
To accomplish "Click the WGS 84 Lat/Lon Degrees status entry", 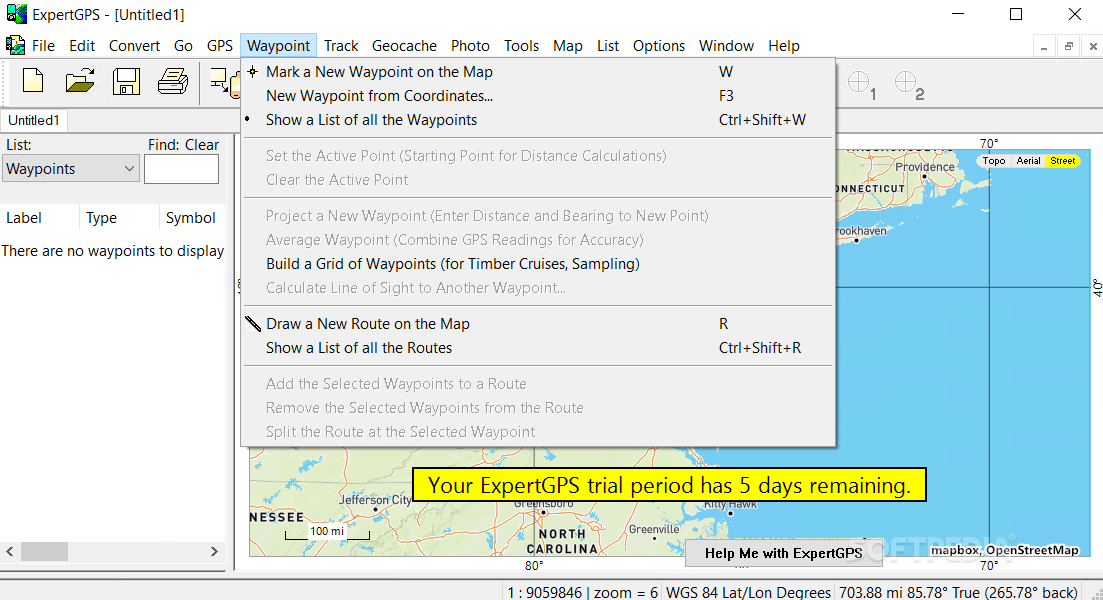I will [748, 592].
